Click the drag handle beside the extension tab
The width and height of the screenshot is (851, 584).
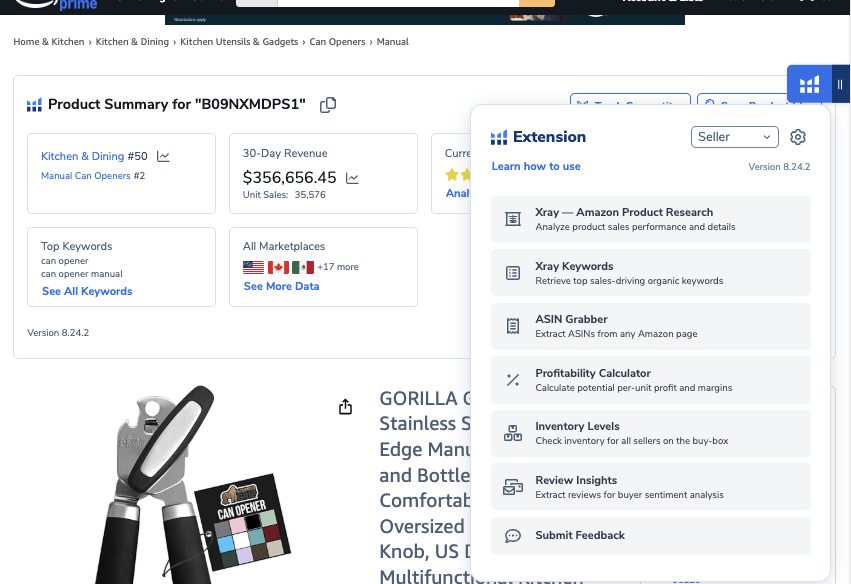point(840,85)
